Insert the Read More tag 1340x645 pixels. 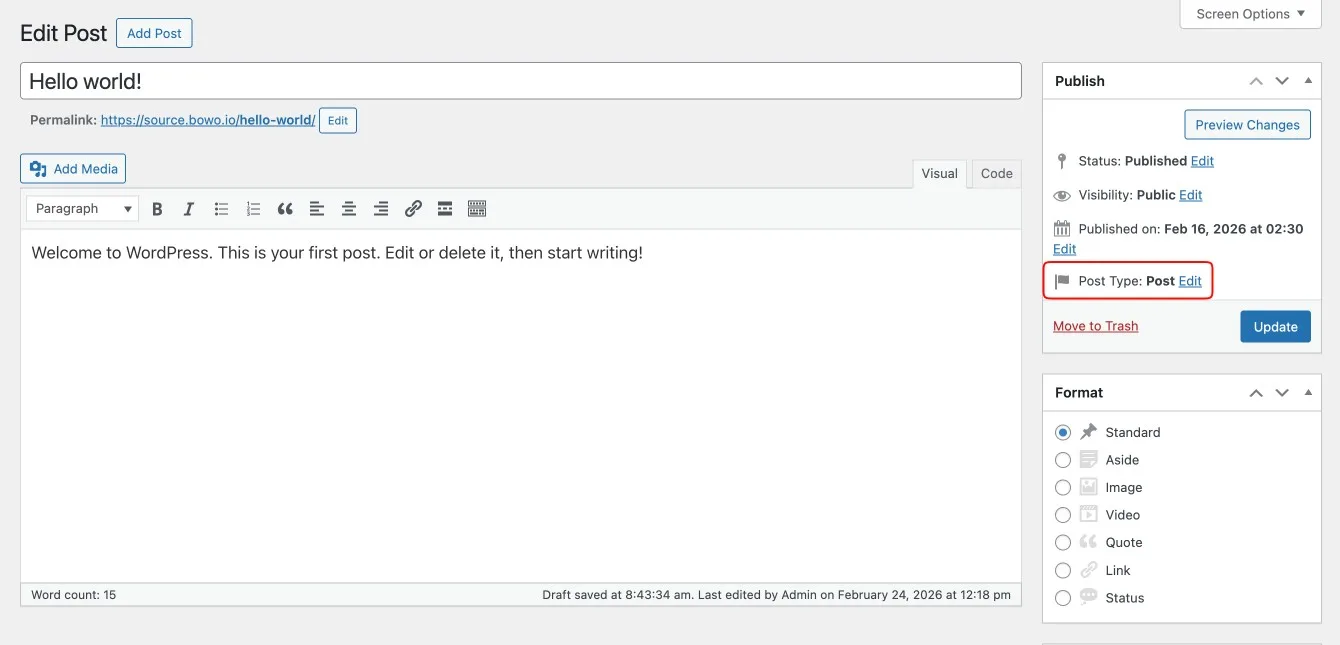click(x=445, y=209)
